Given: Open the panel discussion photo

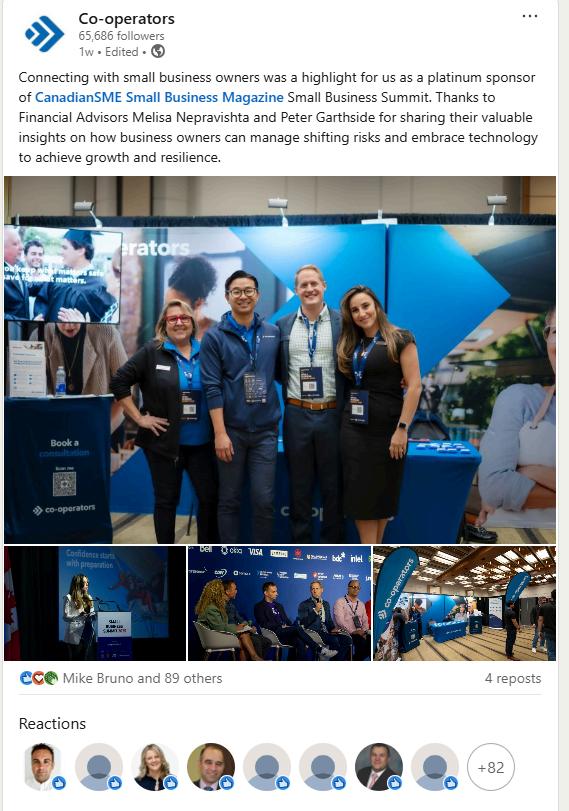Looking at the screenshot, I should [279, 603].
